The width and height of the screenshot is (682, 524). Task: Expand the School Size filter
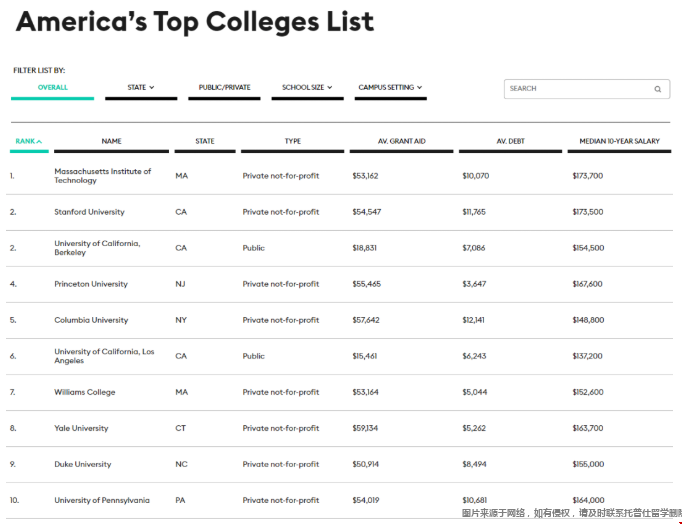tap(307, 87)
